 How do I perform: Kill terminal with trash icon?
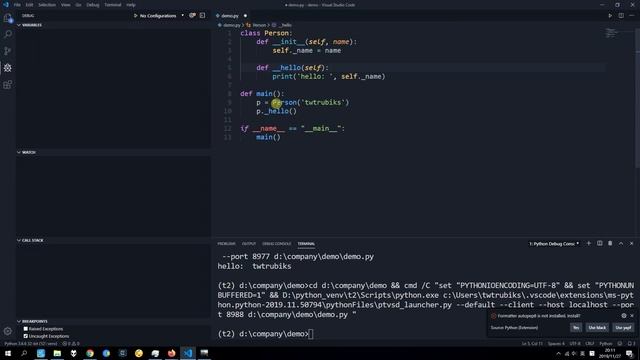click(x=610, y=243)
